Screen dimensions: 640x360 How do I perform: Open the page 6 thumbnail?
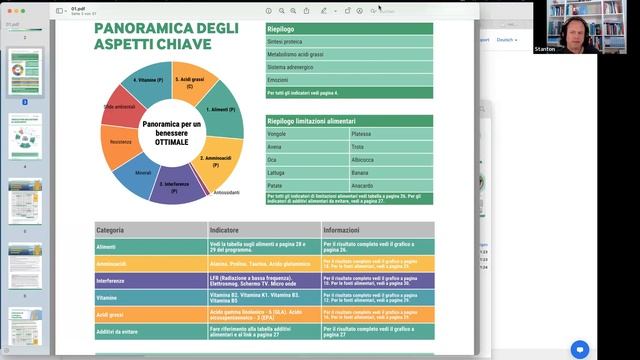(x=25, y=266)
